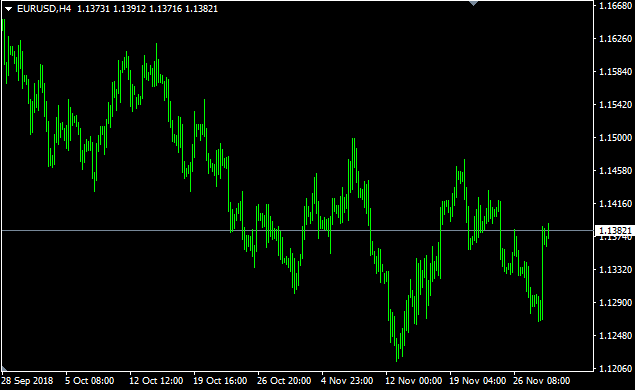Screen dimensions: 635x390
Task: Click the 5 Oct 08:00 time label
Action: coord(89,381)
